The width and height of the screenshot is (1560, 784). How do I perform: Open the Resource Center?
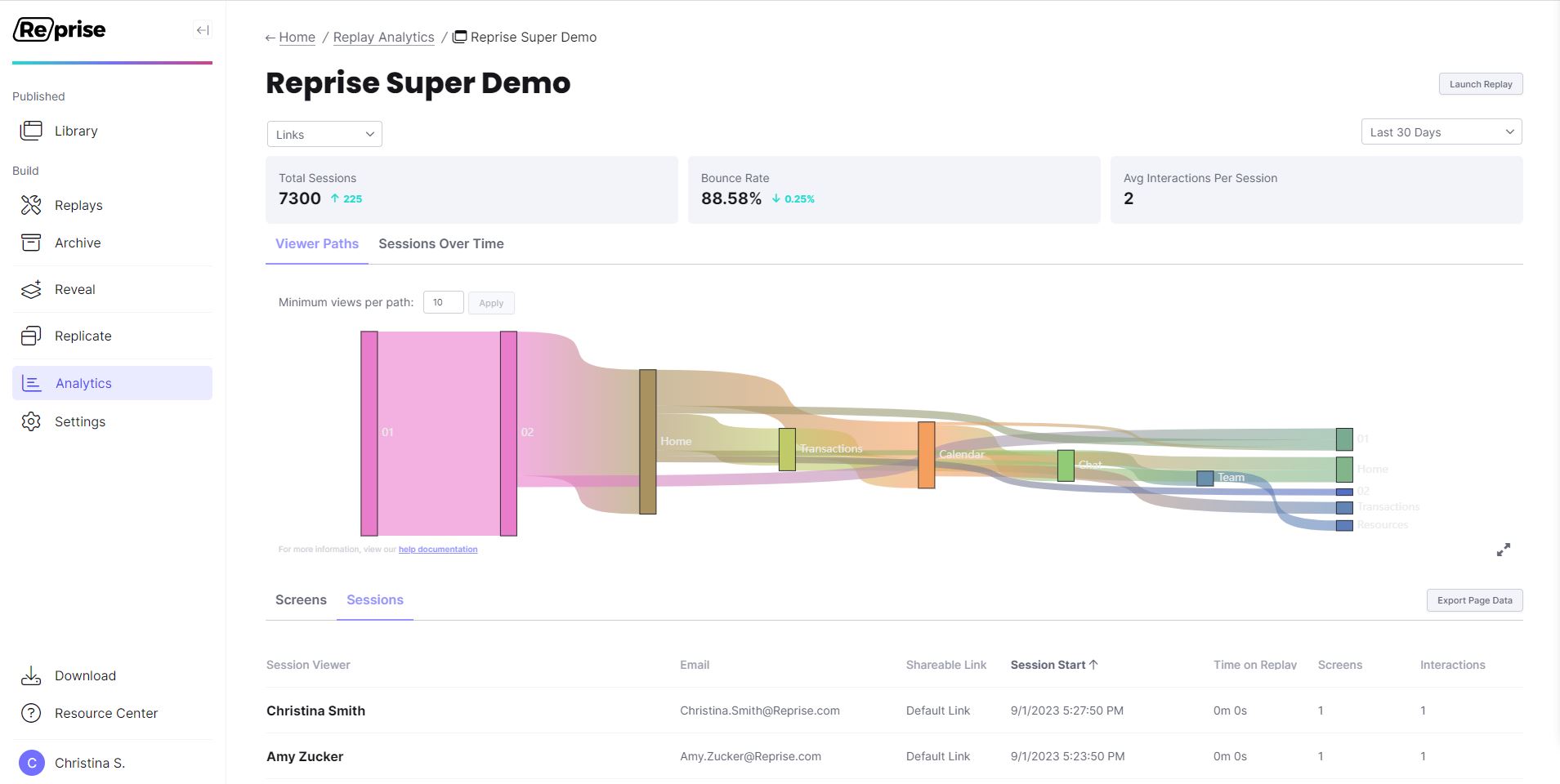(112, 713)
